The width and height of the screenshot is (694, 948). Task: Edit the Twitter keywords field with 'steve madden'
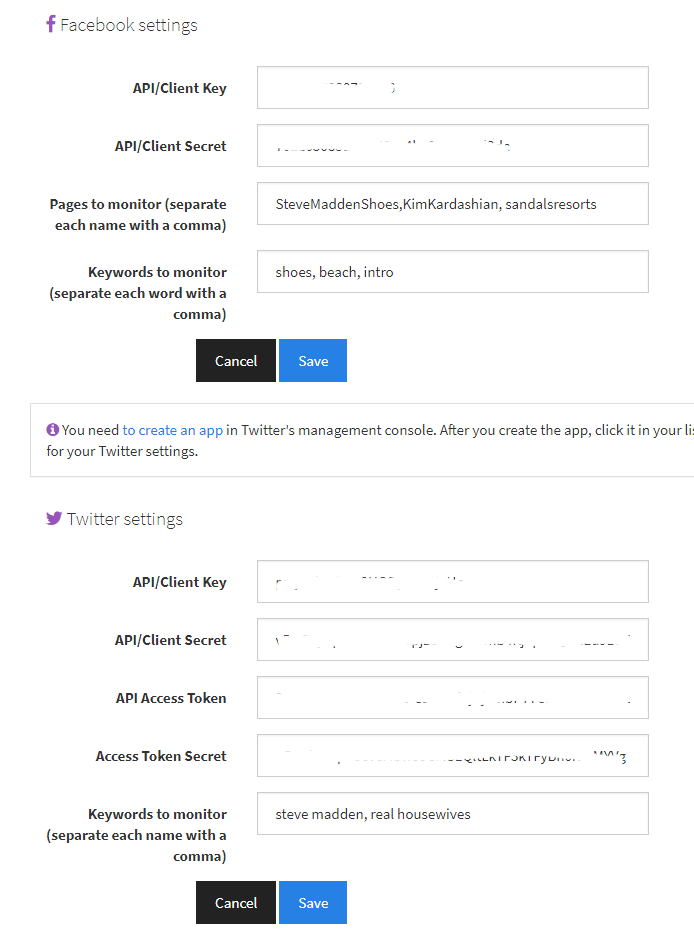[452, 814]
